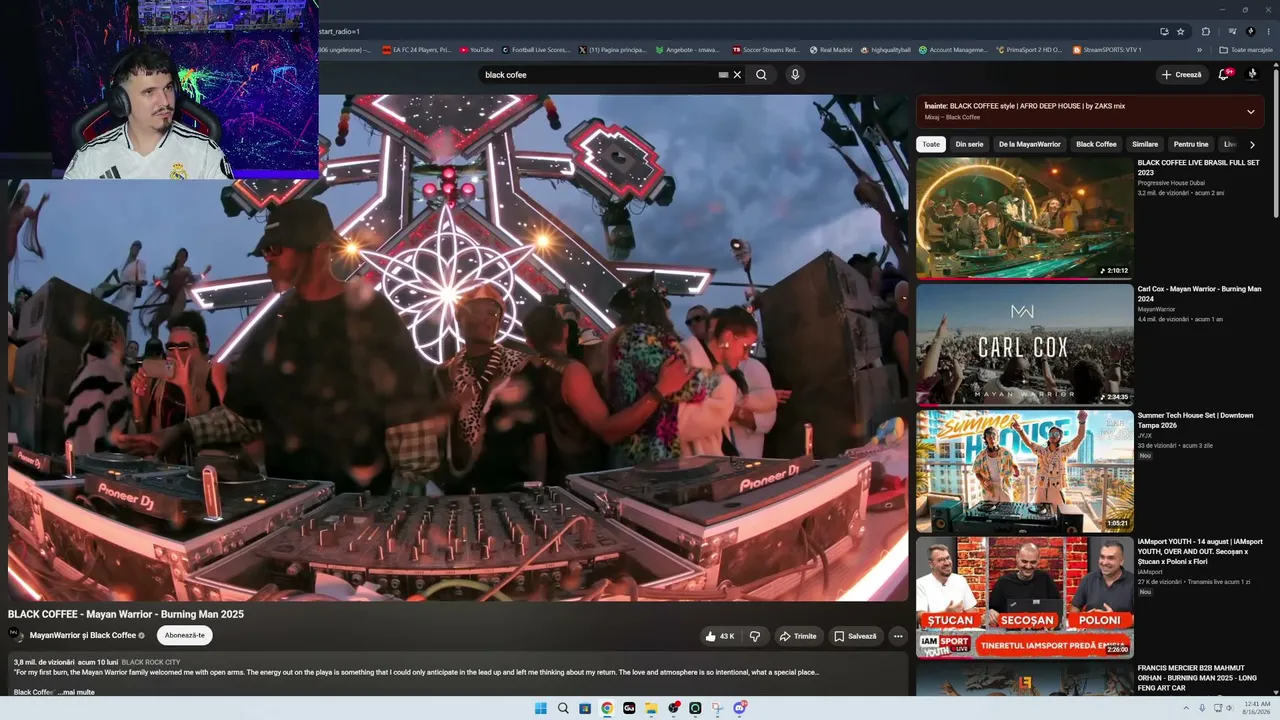
Task: Show more bookmarks with the chevron
Action: [x=1199, y=49]
